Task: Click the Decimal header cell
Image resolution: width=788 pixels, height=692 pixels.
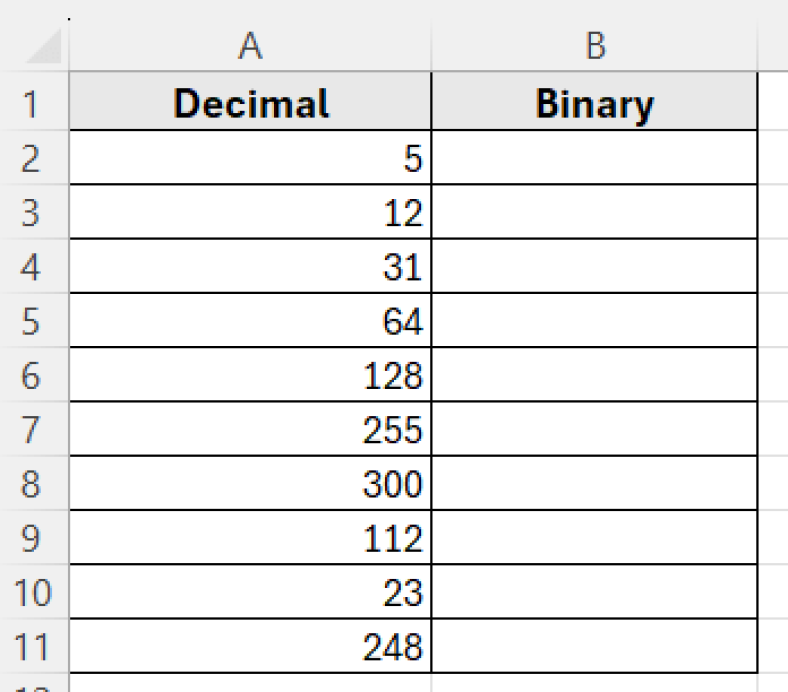Action: 250,104
